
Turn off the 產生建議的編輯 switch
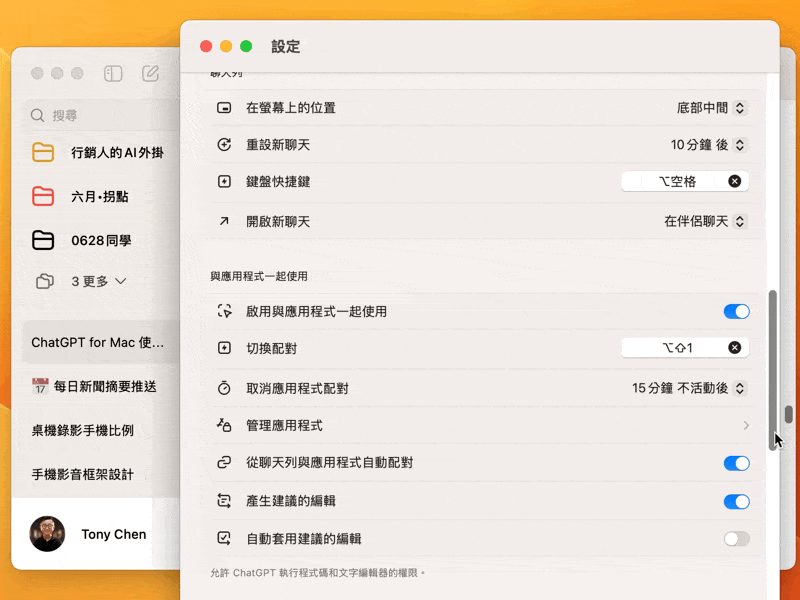tap(736, 501)
